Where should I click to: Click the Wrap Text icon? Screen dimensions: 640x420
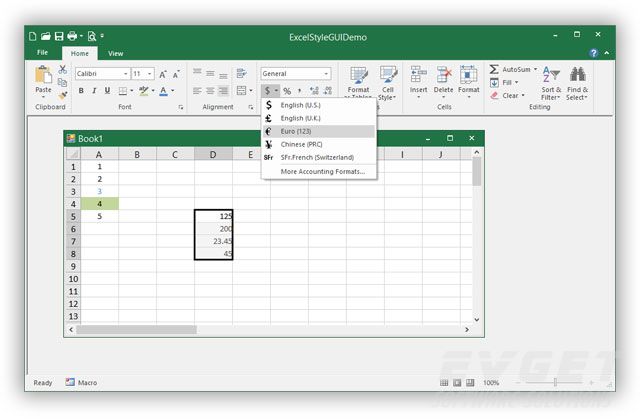241,73
